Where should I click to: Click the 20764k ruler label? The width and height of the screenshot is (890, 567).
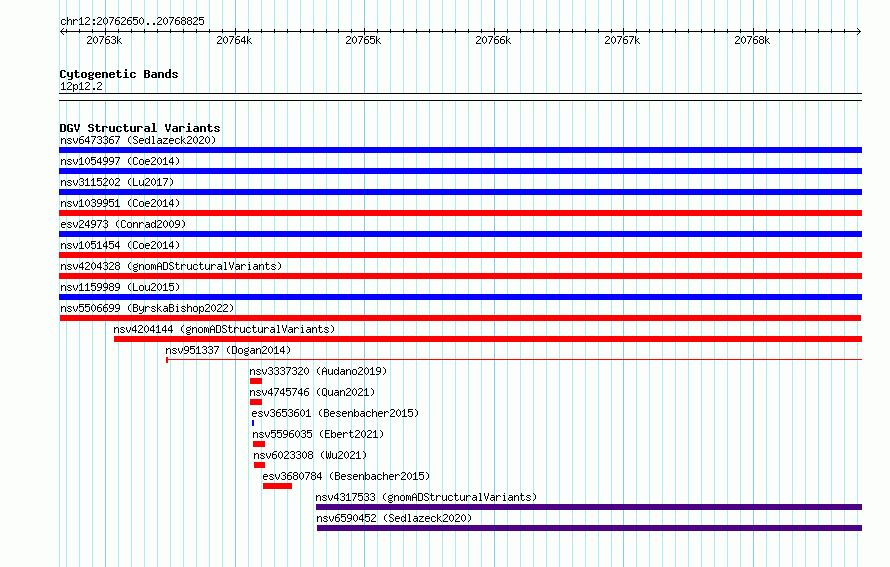234,40
